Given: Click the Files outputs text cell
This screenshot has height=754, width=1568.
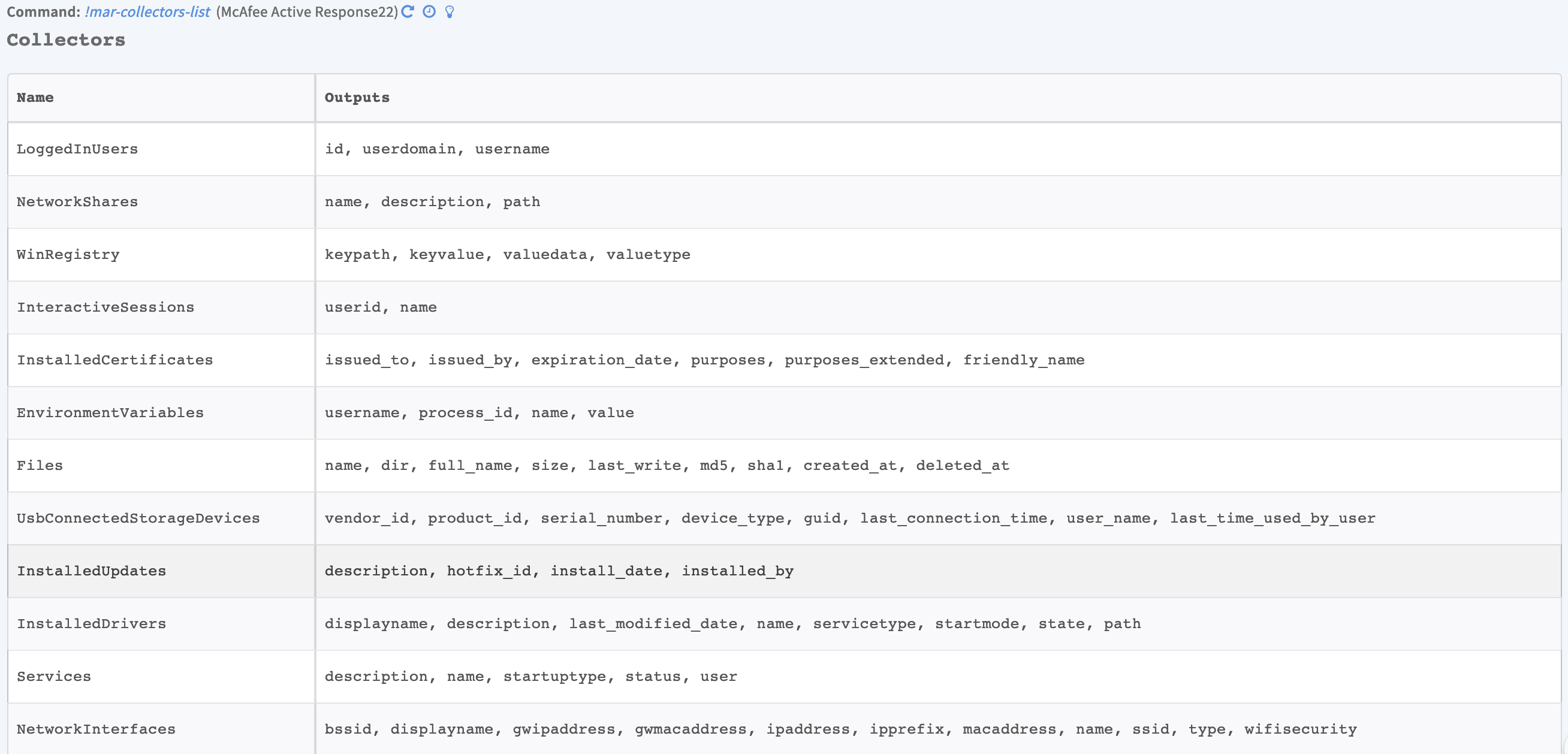Looking at the screenshot, I should [x=667, y=466].
